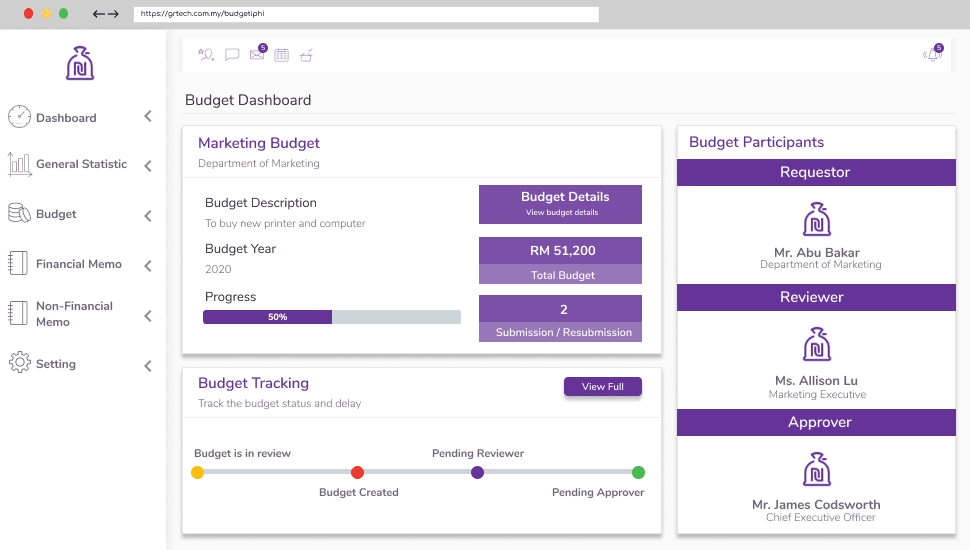Click the Chief Executive Officer label
Image resolution: width=970 pixels, height=550 pixels.
(820, 517)
